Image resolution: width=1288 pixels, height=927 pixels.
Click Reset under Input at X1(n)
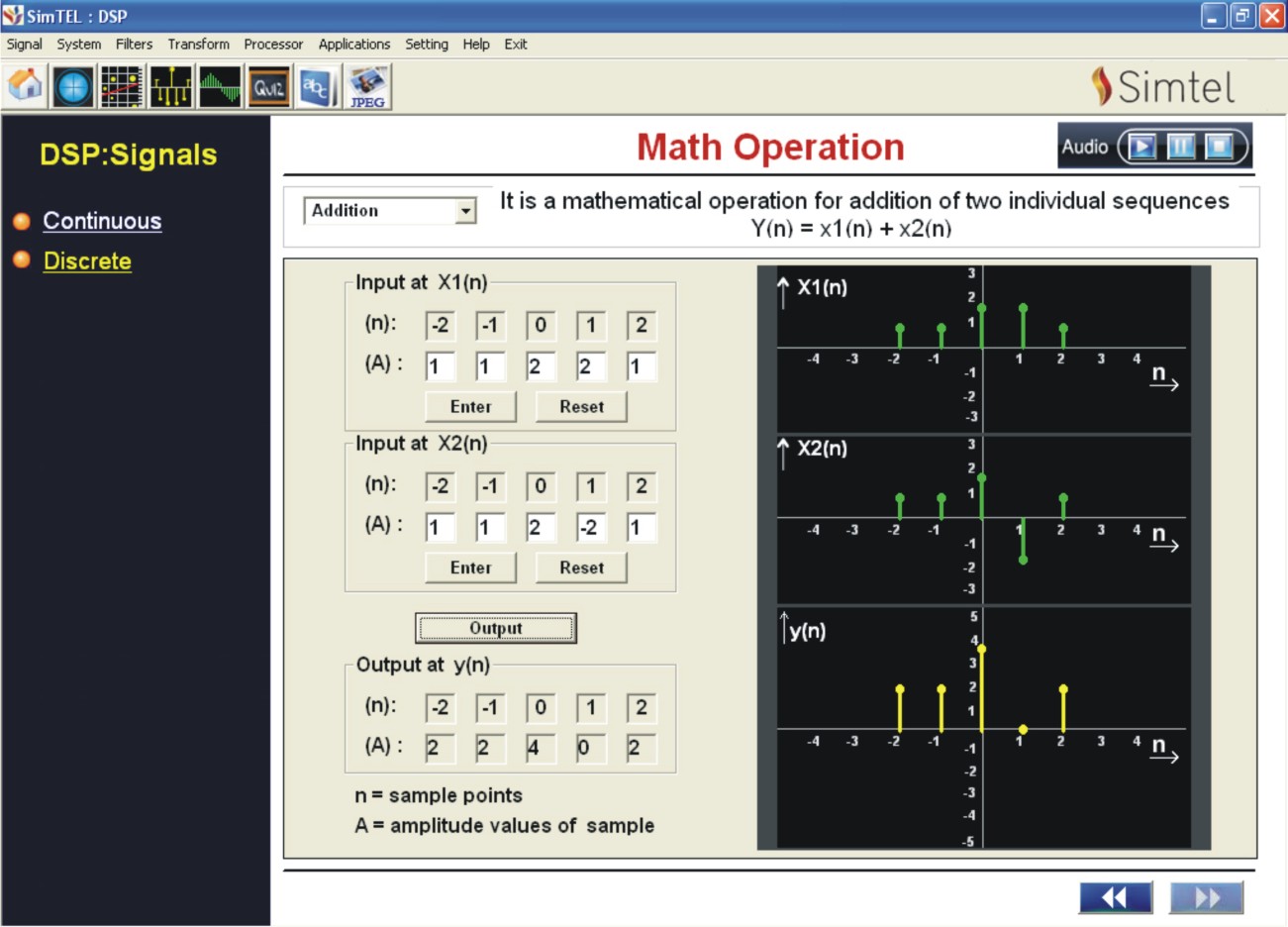[x=581, y=407]
